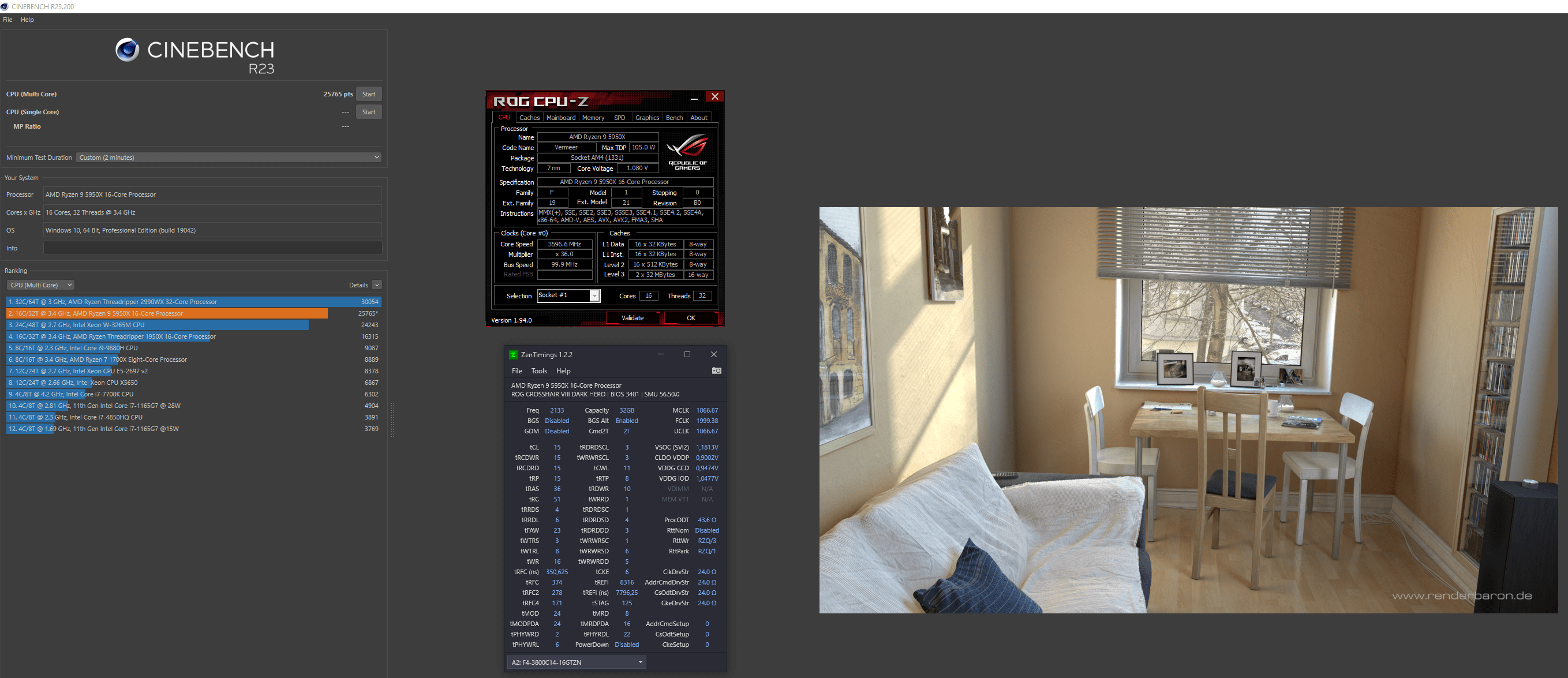Viewport: 1568px width, 678px height.
Task: Select the Threadripper 1950X ranking row
Action: (193, 336)
